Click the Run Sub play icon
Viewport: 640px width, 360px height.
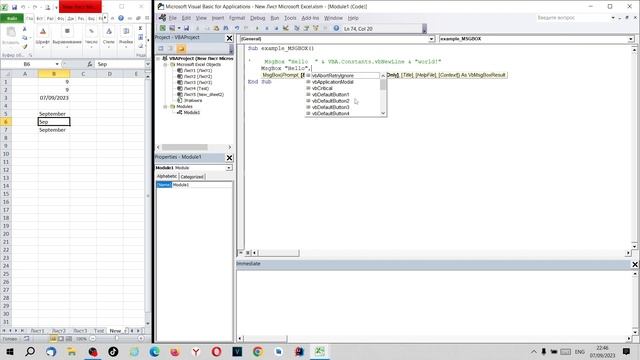257,28
